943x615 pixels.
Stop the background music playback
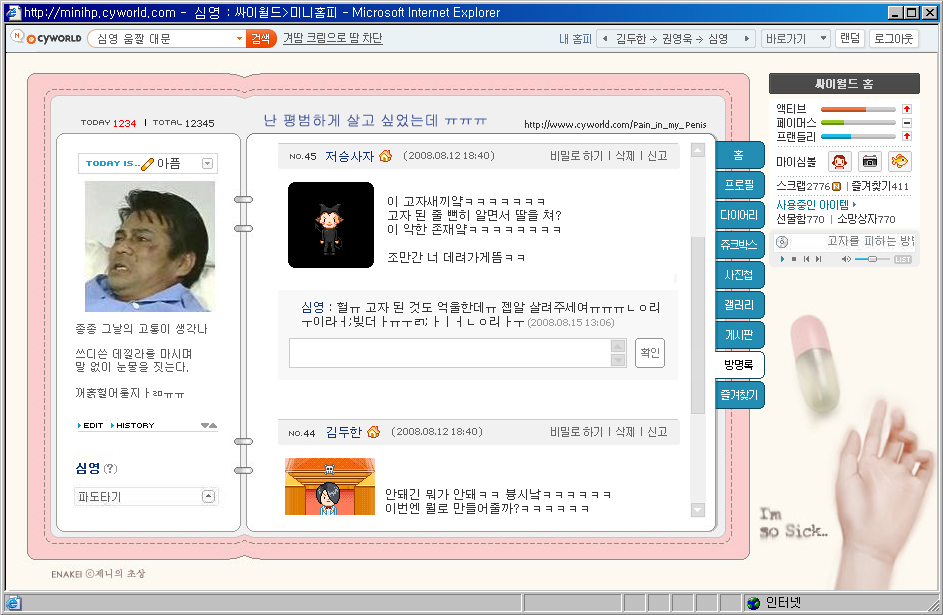[x=794, y=259]
